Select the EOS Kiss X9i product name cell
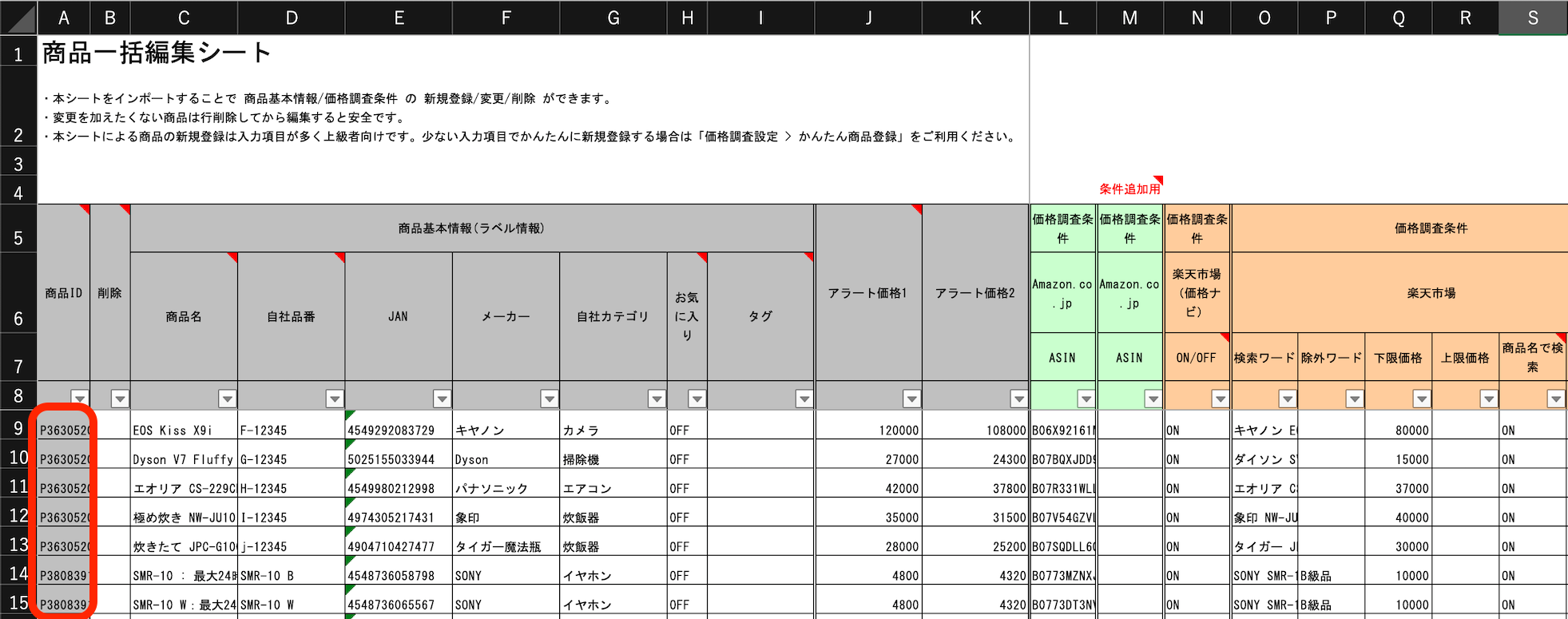This screenshot has height=619, width=1568. (184, 430)
